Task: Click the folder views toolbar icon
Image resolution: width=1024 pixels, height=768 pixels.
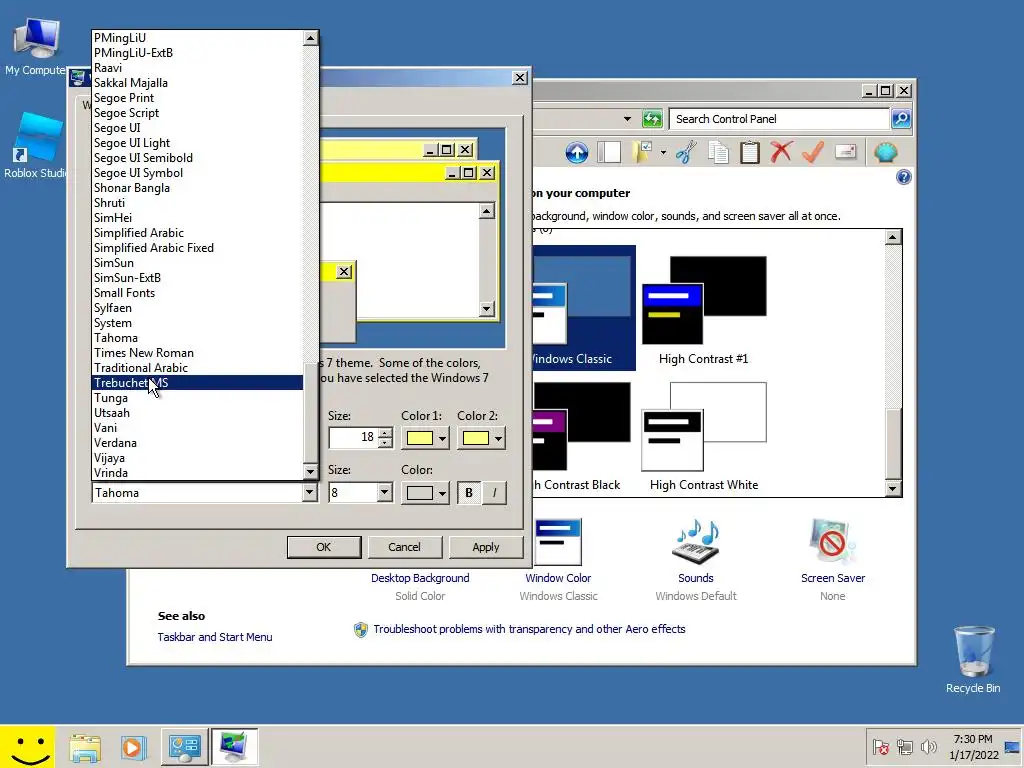Action: [643, 153]
